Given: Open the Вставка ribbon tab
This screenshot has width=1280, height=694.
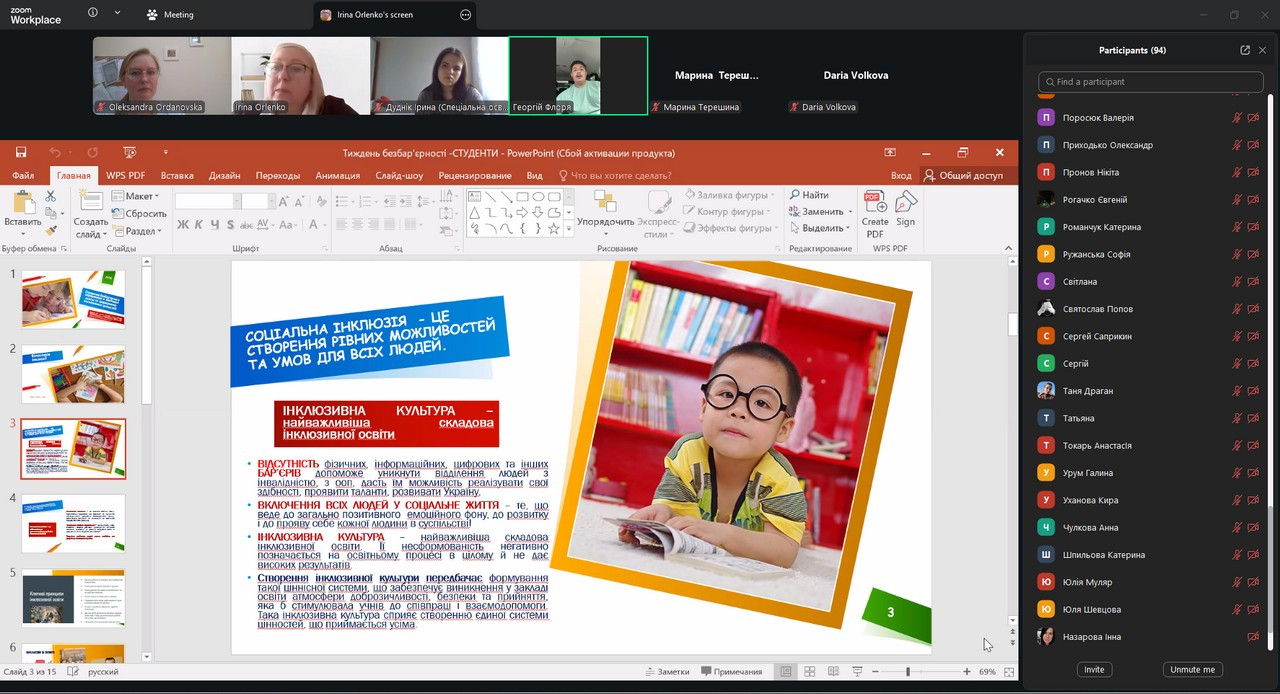Looking at the screenshot, I should (x=177, y=176).
